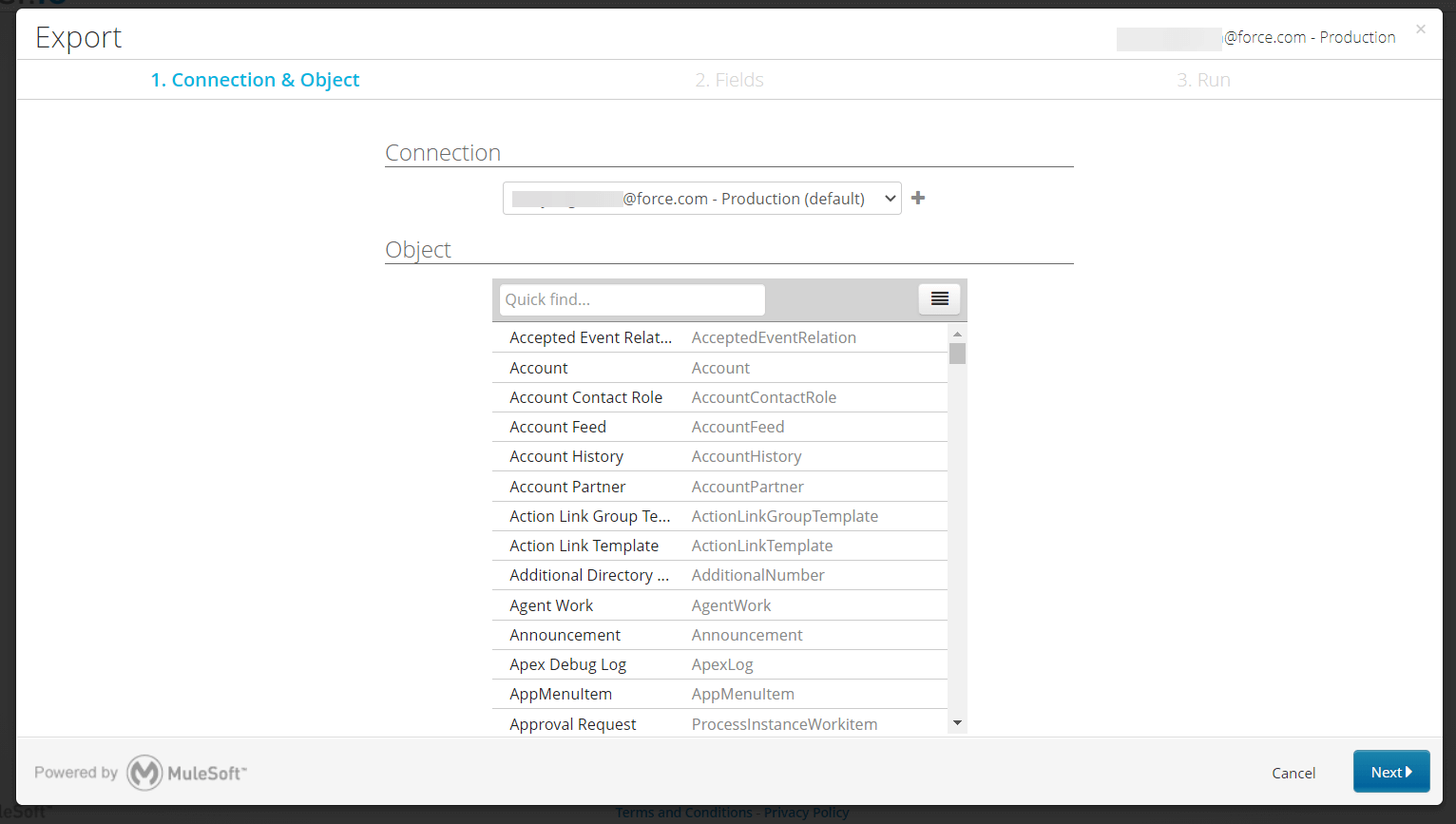Select Connection & Object step
Image resolution: width=1456 pixels, height=824 pixels.
point(255,80)
